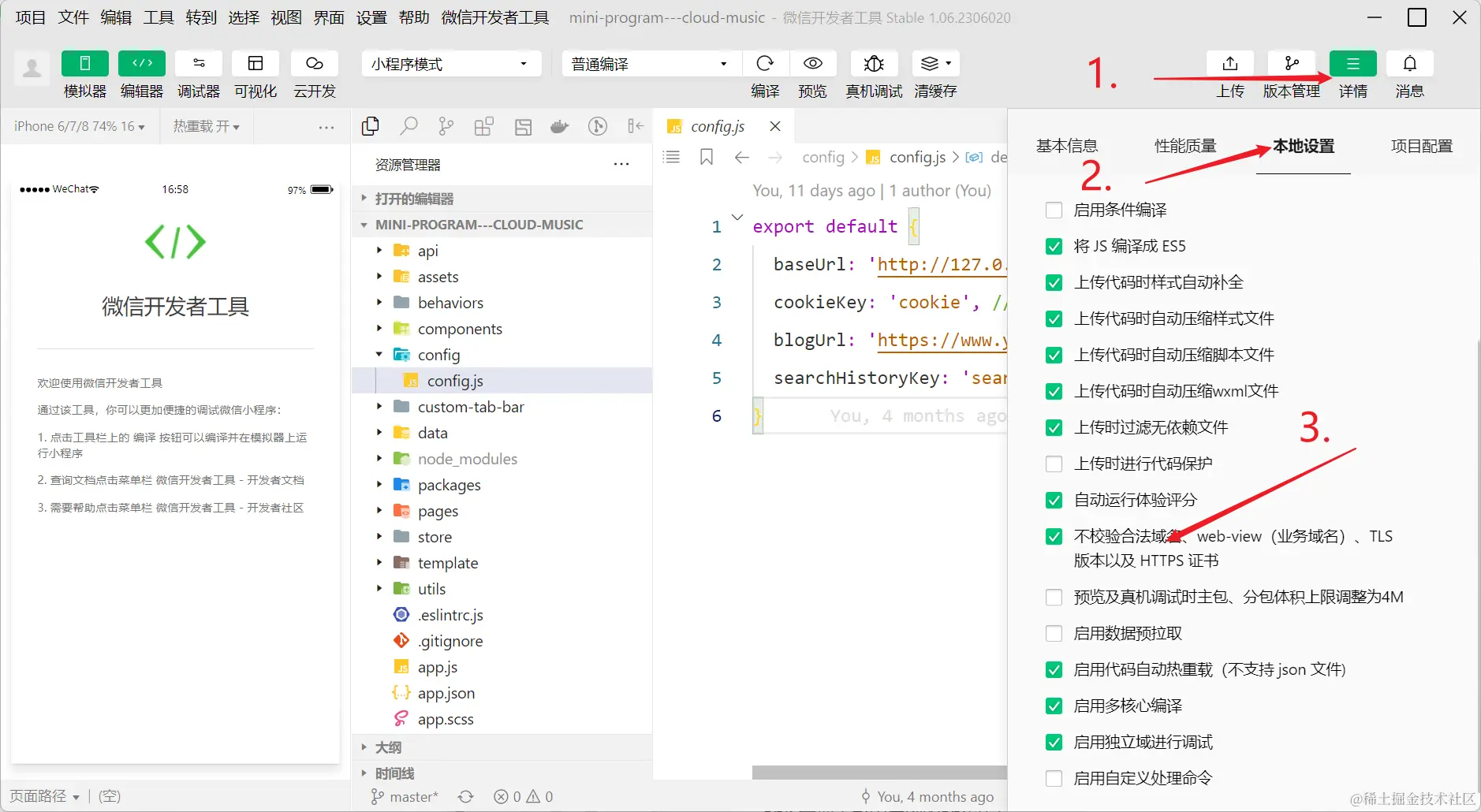Toggle 自动运行体验评分 checkbox
Screen dimensions: 1481x812
pyautogui.click(x=1054, y=500)
